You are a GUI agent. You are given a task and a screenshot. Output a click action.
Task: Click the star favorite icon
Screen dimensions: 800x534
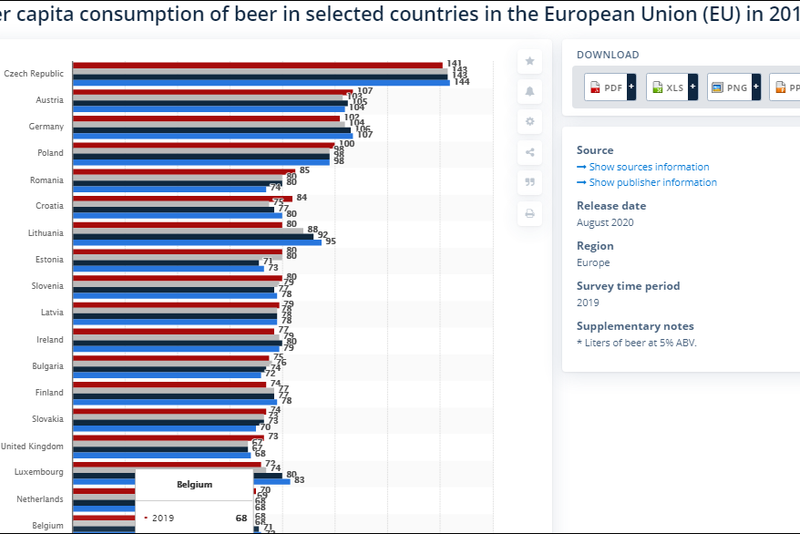(529, 61)
